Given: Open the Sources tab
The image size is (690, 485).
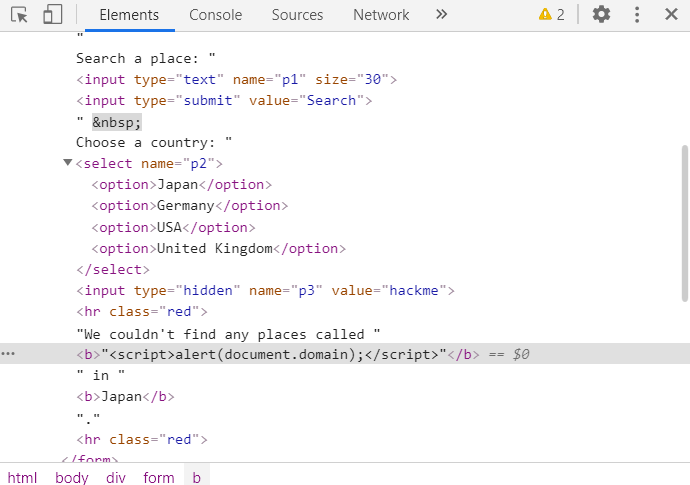Looking at the screenshot, I should tap(297, 15).
